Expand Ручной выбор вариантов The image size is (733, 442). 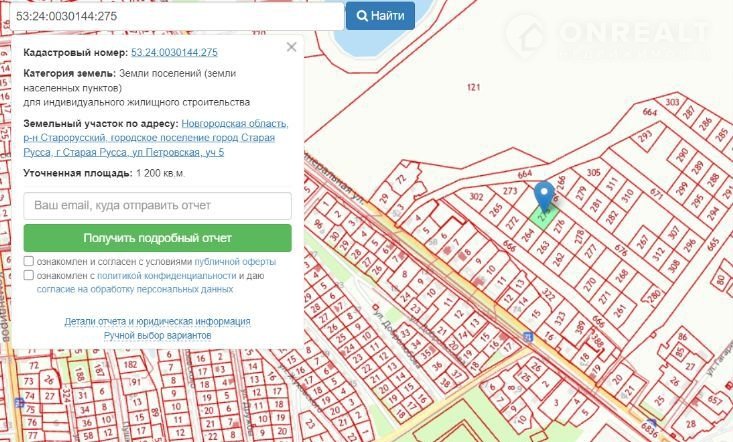(x=157, y=336)
